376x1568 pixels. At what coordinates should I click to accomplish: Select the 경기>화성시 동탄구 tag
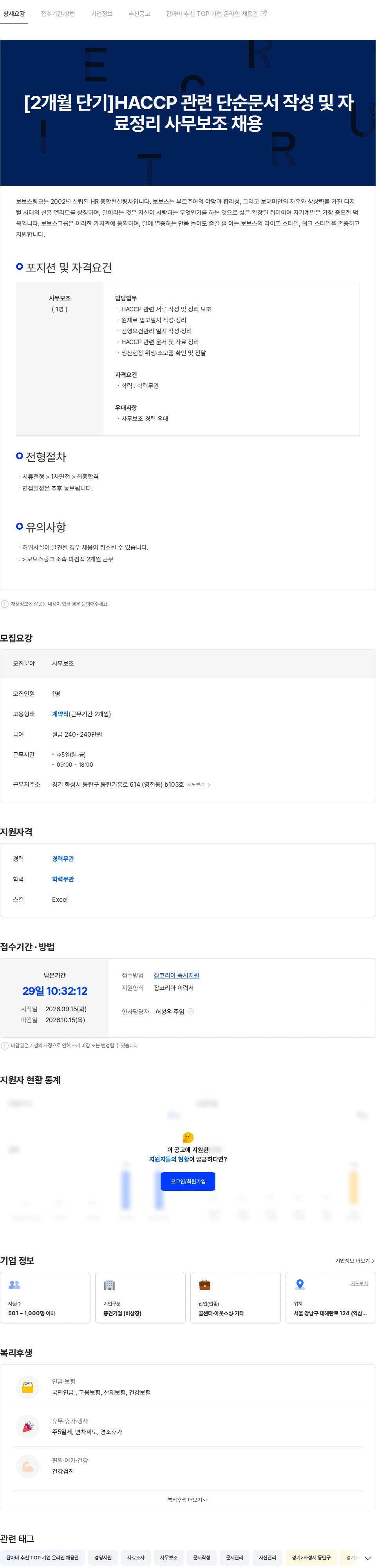(311, 1557)
